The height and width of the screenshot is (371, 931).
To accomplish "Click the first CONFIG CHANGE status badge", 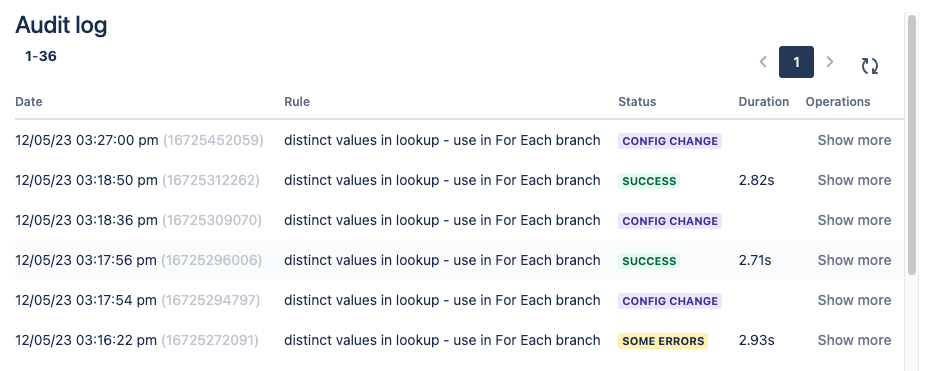I will click(670, 141).
